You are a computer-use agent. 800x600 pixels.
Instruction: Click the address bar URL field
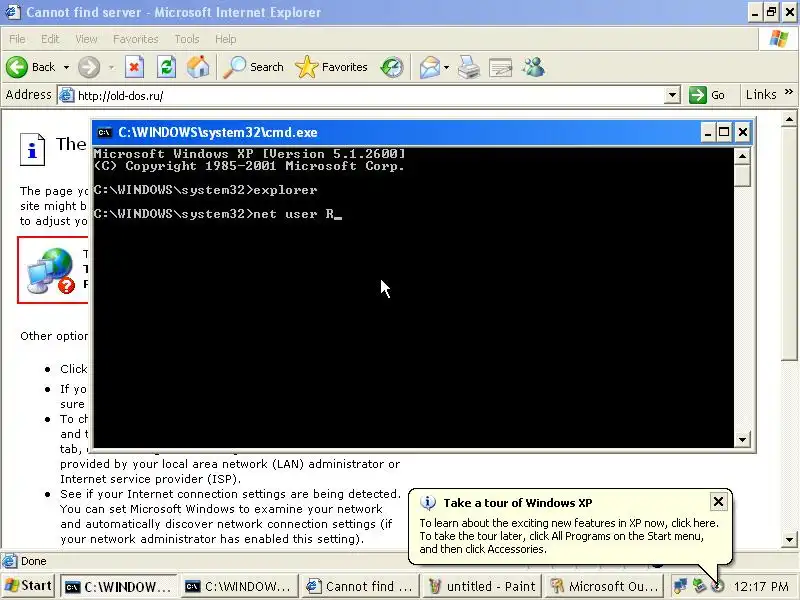tap(361, 95)
